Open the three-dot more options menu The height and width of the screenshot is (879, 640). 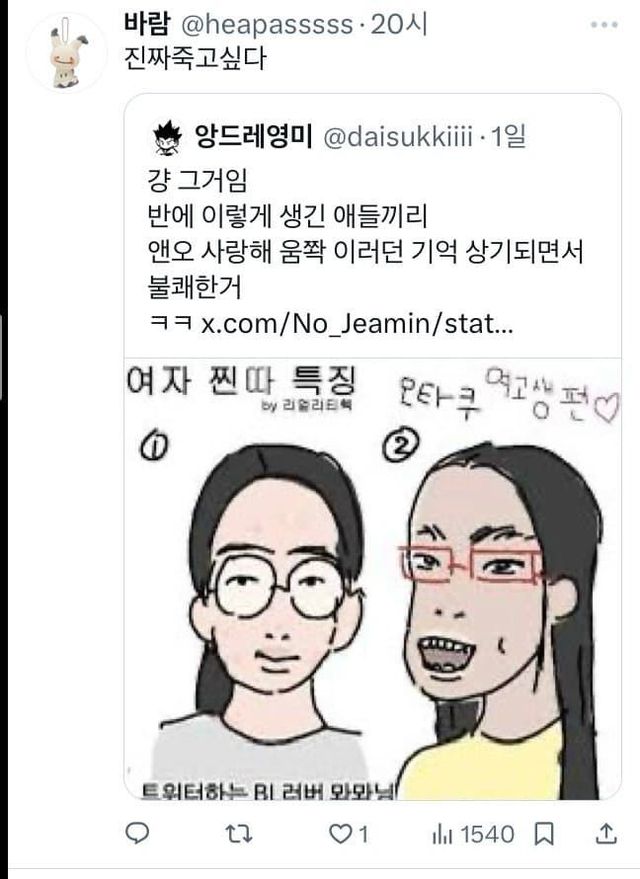click(604, 25)
